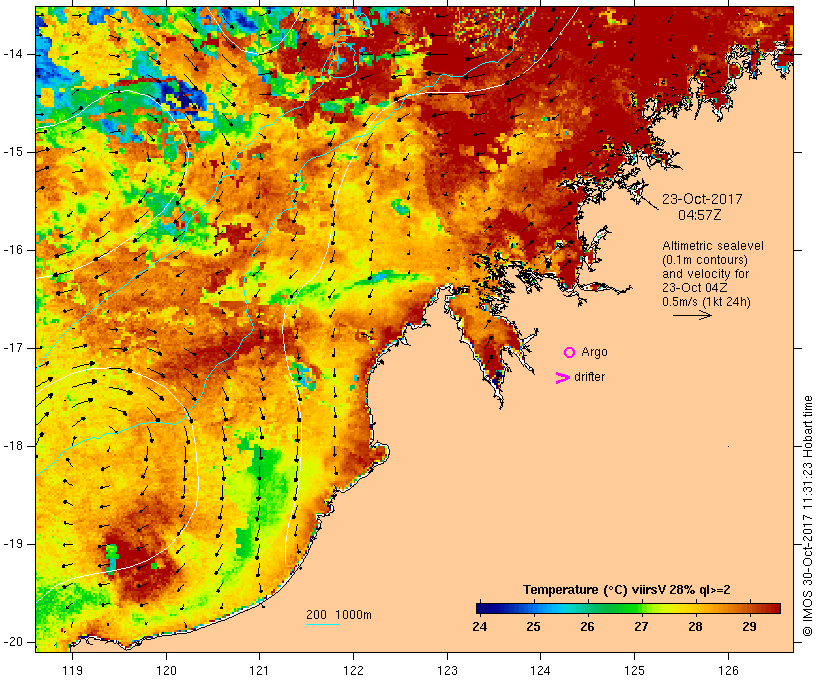
Task: Click the 'Argo' legend label
Action: click(x=594, y=352)
